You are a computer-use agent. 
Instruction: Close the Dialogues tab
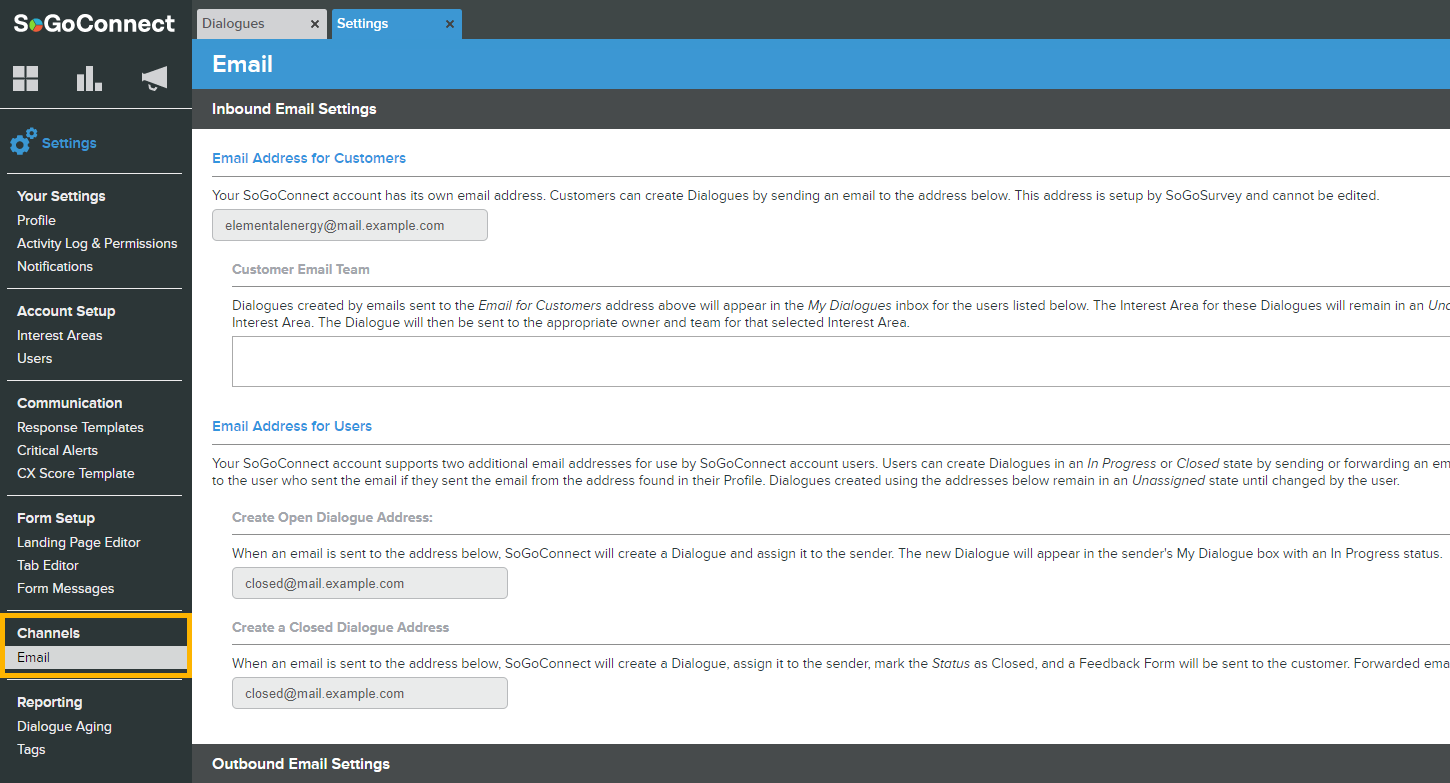[x=315, y=24]
